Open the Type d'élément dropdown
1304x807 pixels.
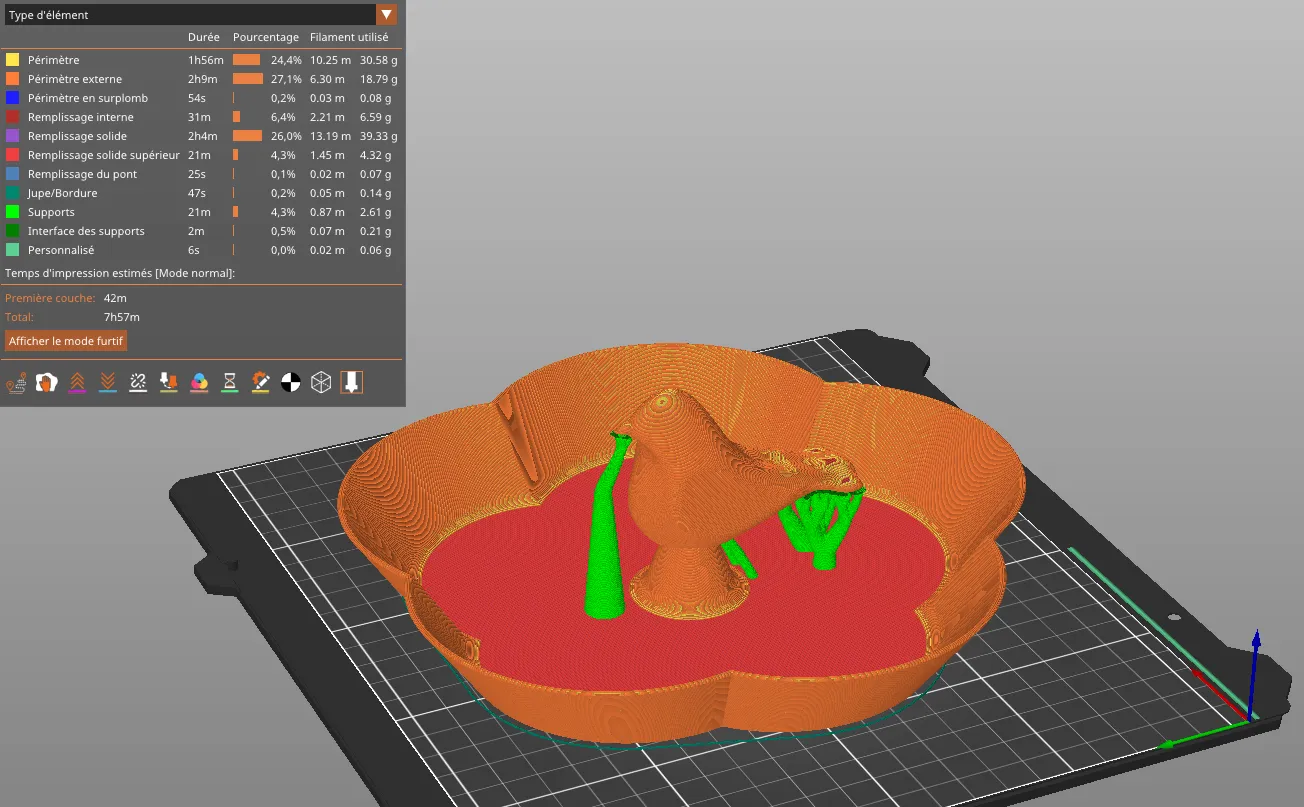pos(386,15)
